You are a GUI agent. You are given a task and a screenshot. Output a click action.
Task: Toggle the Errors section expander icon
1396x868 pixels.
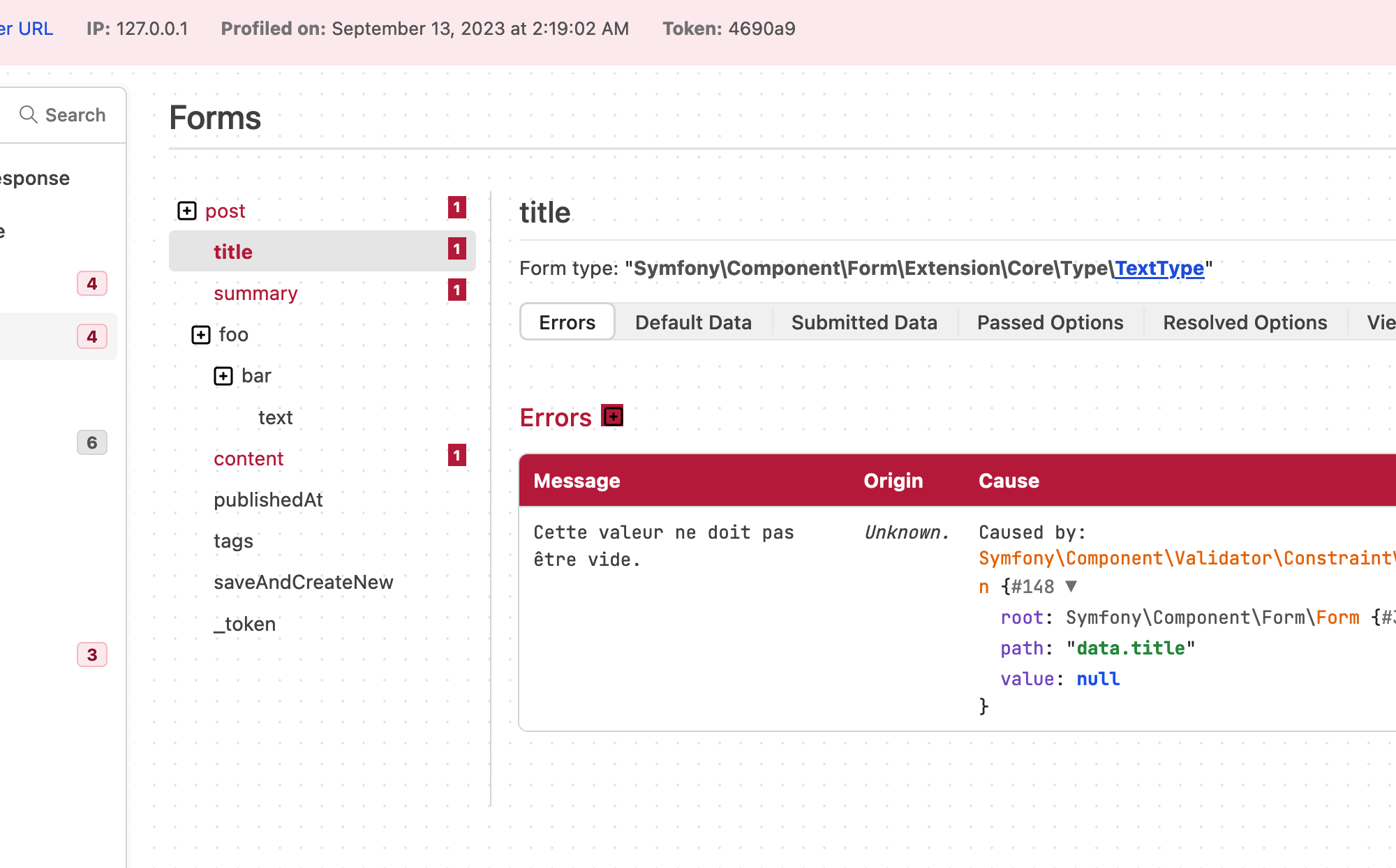(613, 417)
